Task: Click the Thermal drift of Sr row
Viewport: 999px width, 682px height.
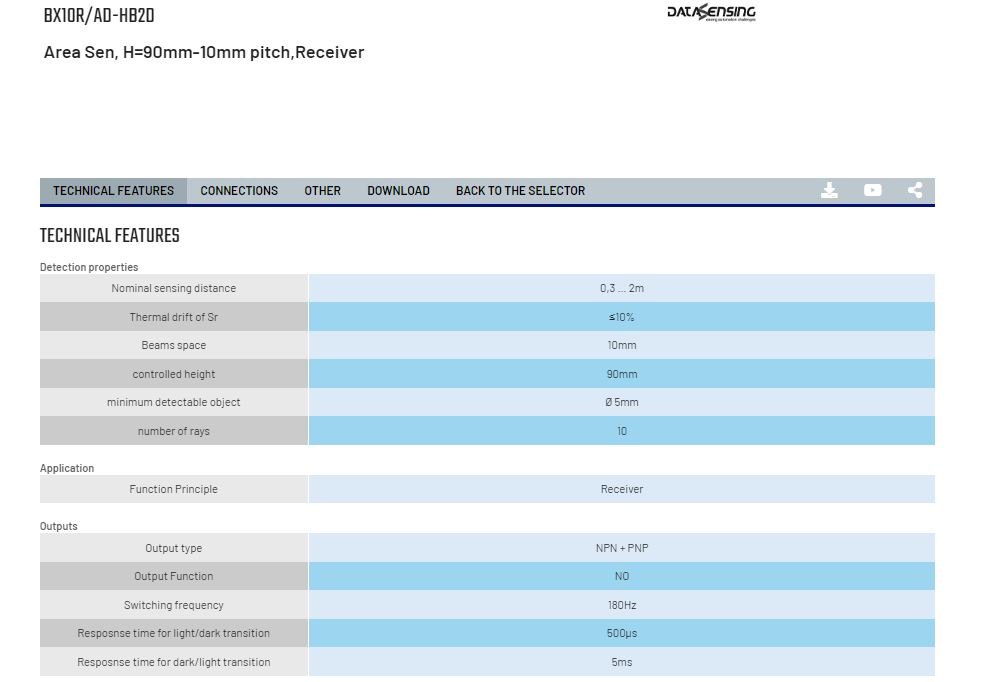Action: (x=487, y=317)
